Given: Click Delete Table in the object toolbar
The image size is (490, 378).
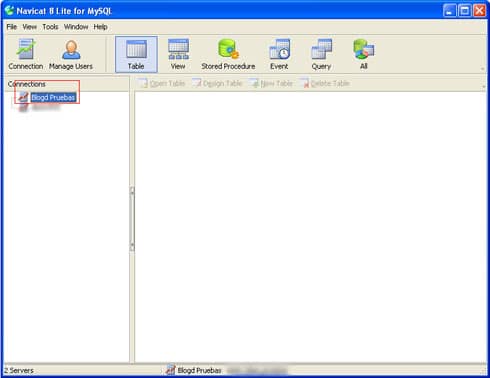Looking at the screenshot, I should coord(325,83).
